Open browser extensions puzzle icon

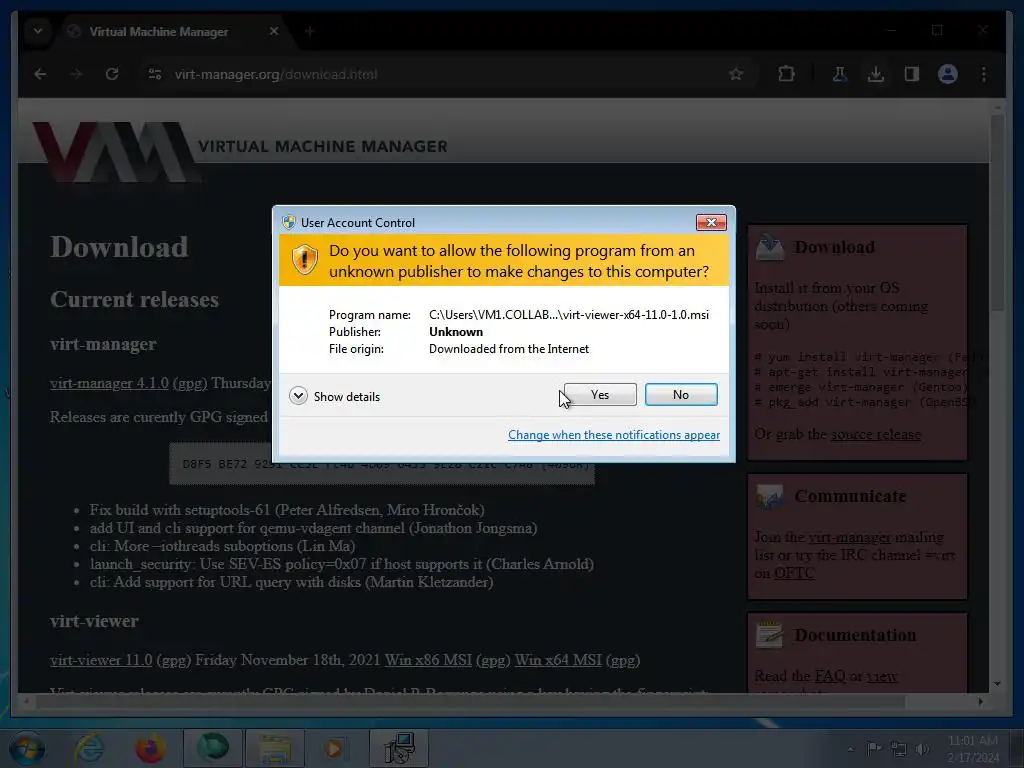click(786, 74)
